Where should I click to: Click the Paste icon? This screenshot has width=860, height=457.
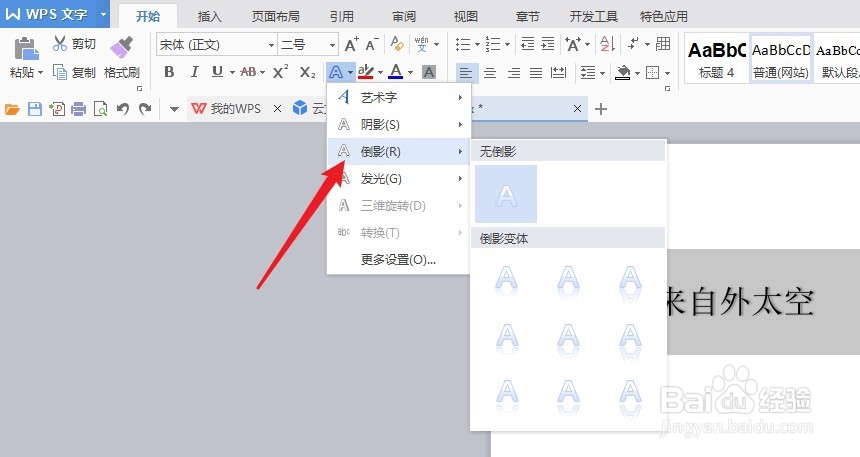(26, 49)
